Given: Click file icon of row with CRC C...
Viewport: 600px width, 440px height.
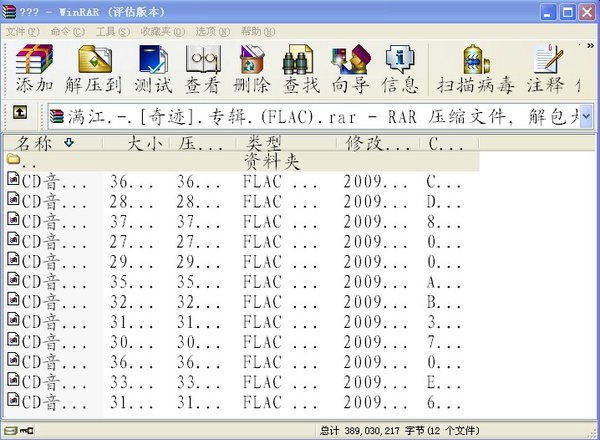Looking at the screenshot, I should click(x=13, y=178).
